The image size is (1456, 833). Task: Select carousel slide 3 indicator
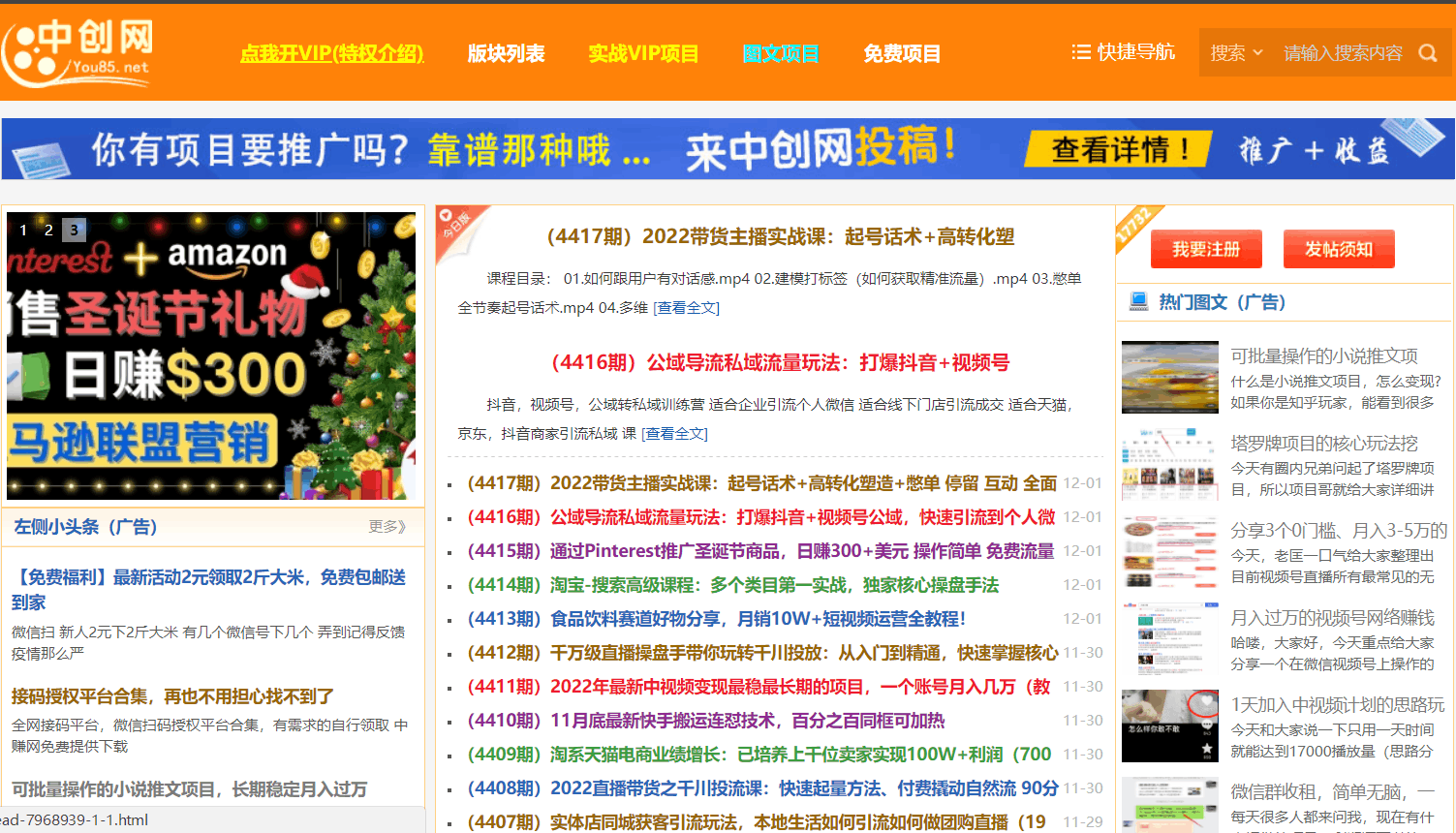tap(74, 230)
